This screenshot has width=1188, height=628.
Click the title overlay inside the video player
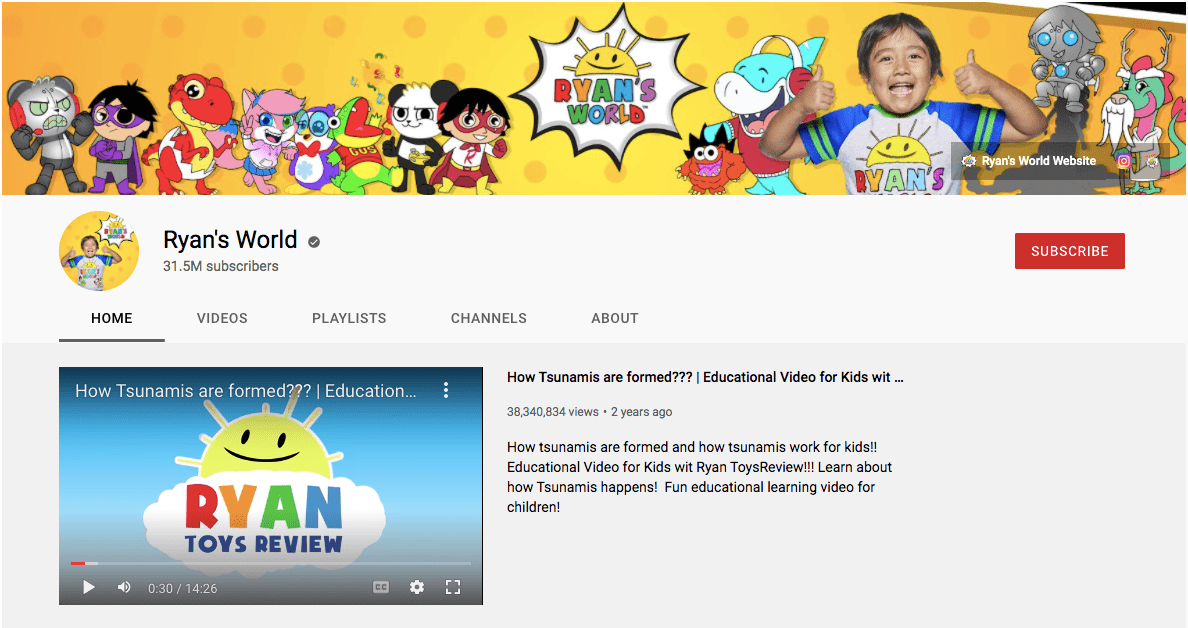click(245, 391)
